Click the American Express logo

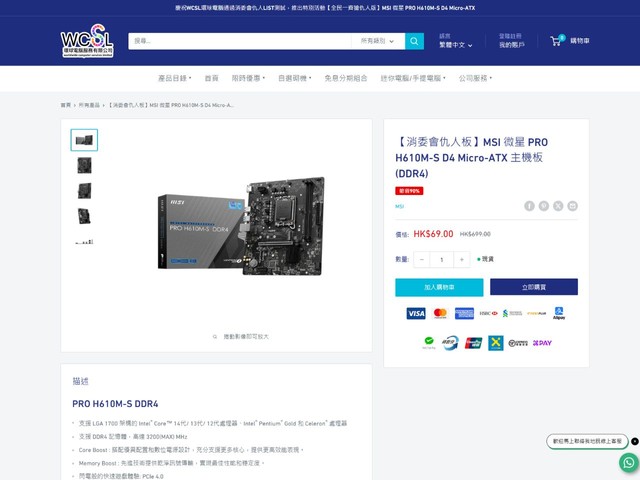(464, 313)
